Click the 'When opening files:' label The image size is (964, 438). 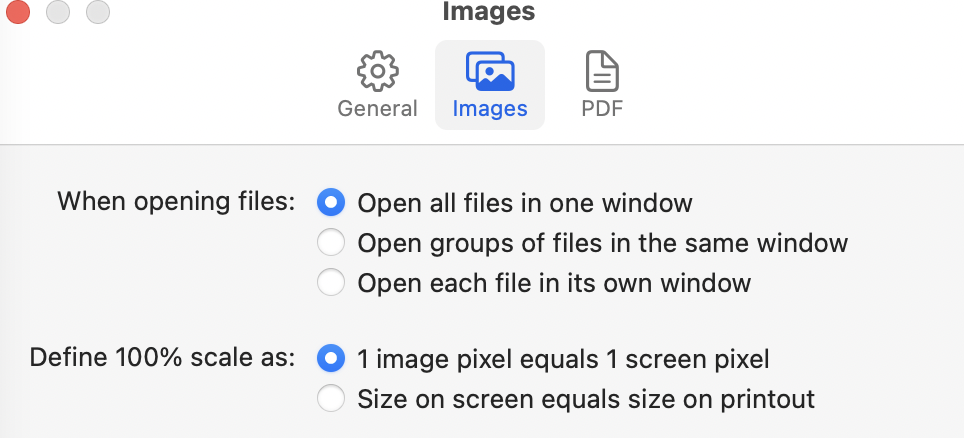pyautogui.click(x=176, y=201)
